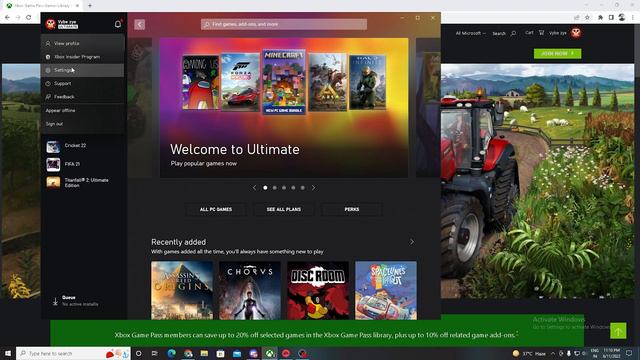Choose Feedback from the account menu
The image size is (640, 360).
click(x=82, y=97)
